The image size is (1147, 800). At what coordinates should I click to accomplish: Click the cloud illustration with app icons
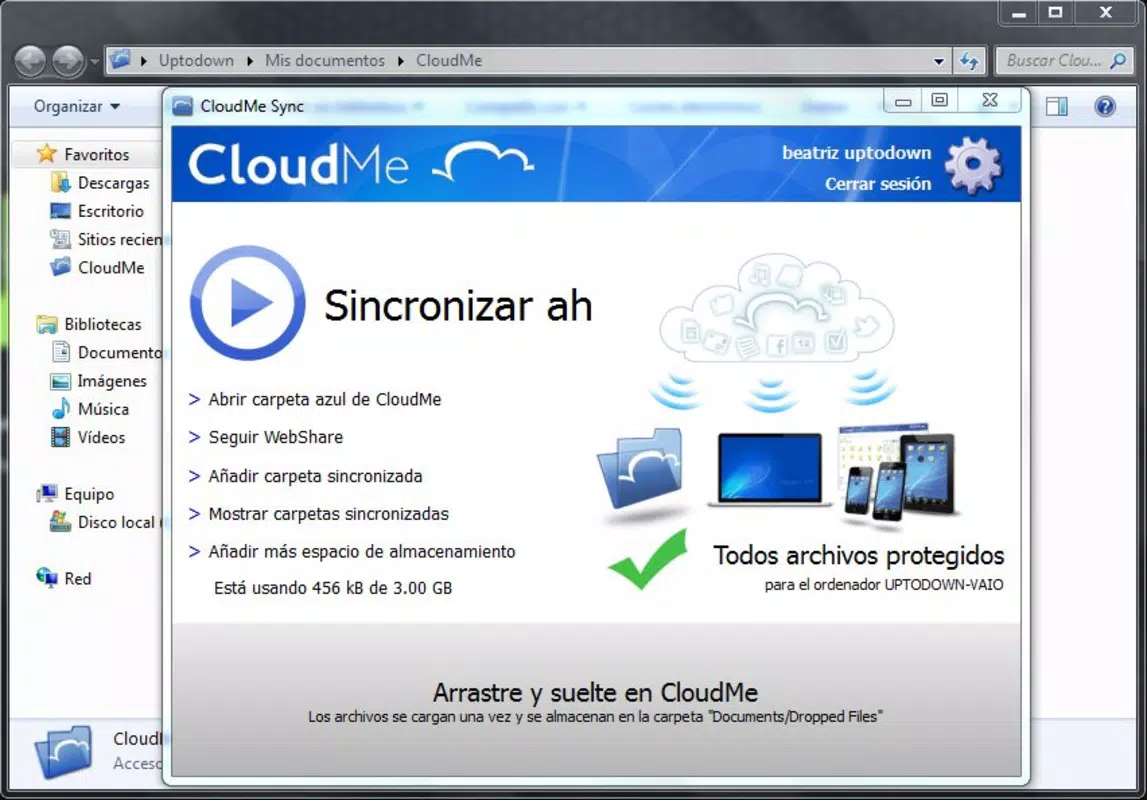[x=777, y=307]
